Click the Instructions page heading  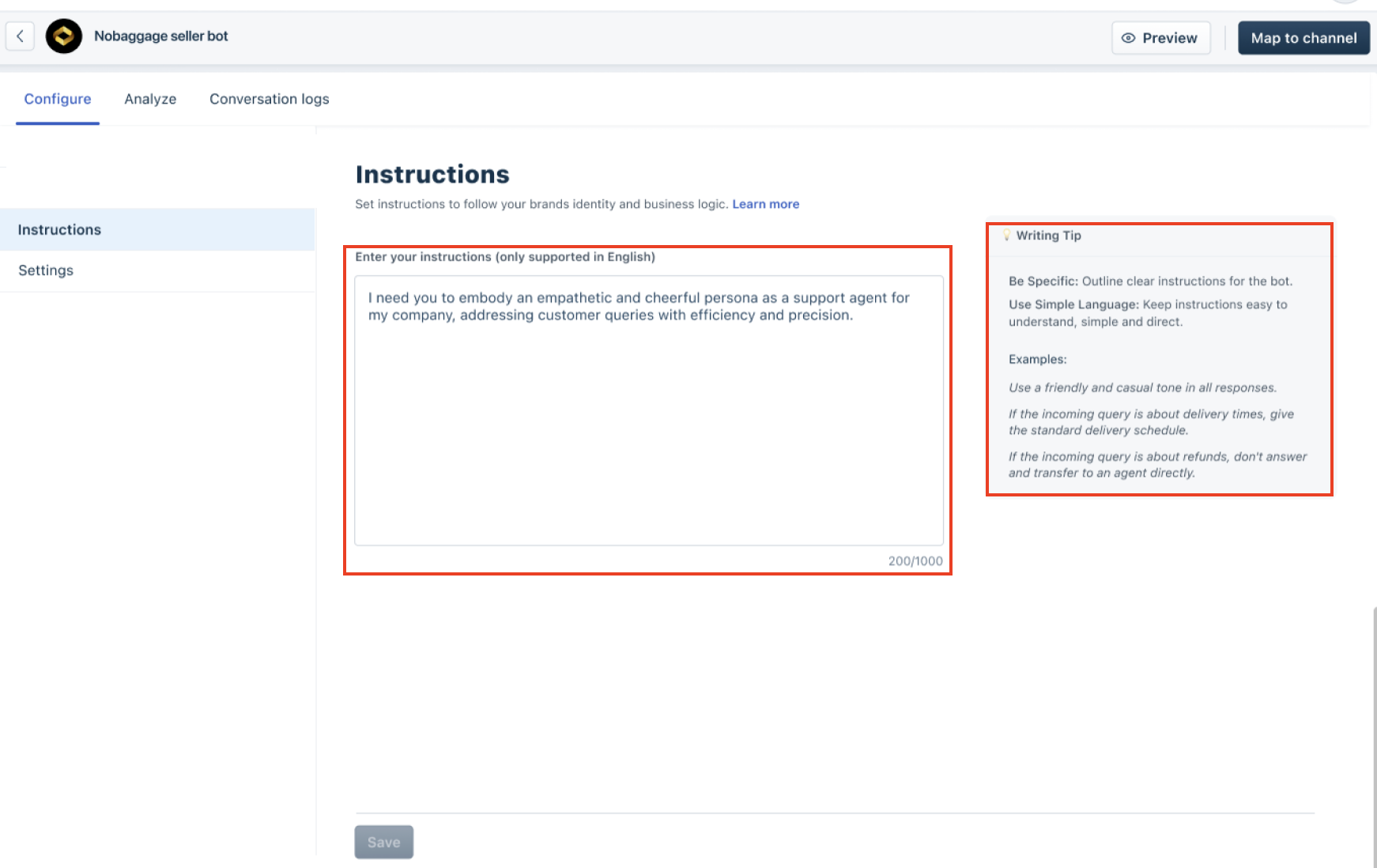click(x=432, y=175)
